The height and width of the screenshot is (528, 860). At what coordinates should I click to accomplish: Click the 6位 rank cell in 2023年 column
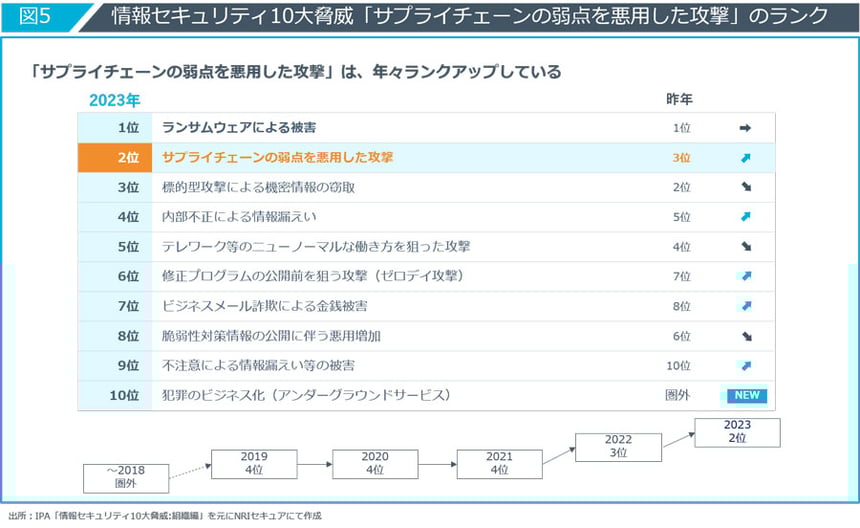click(x=115, y=276)
